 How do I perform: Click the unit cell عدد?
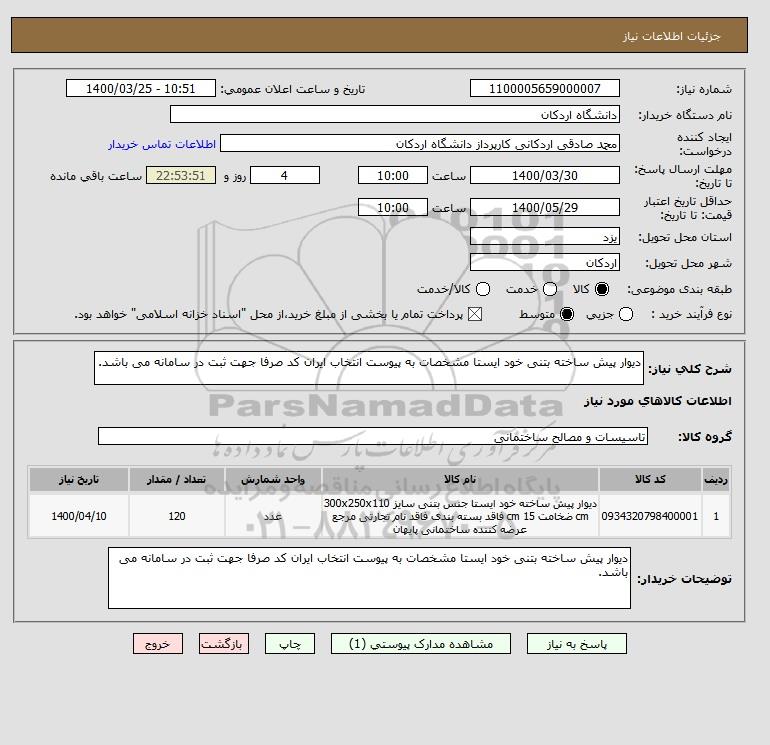click(x=273, y=516)
